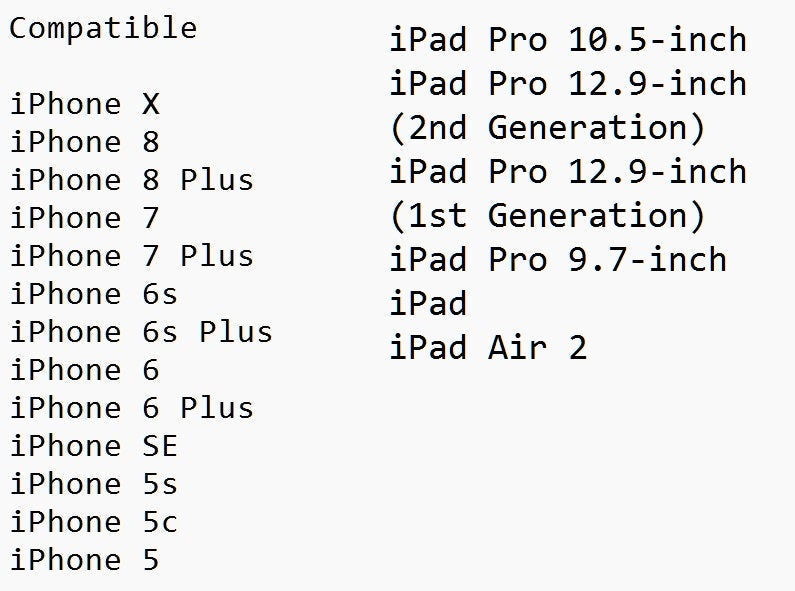
Task: Click the iPhone 5c entry
Action: tap(94, 522)
